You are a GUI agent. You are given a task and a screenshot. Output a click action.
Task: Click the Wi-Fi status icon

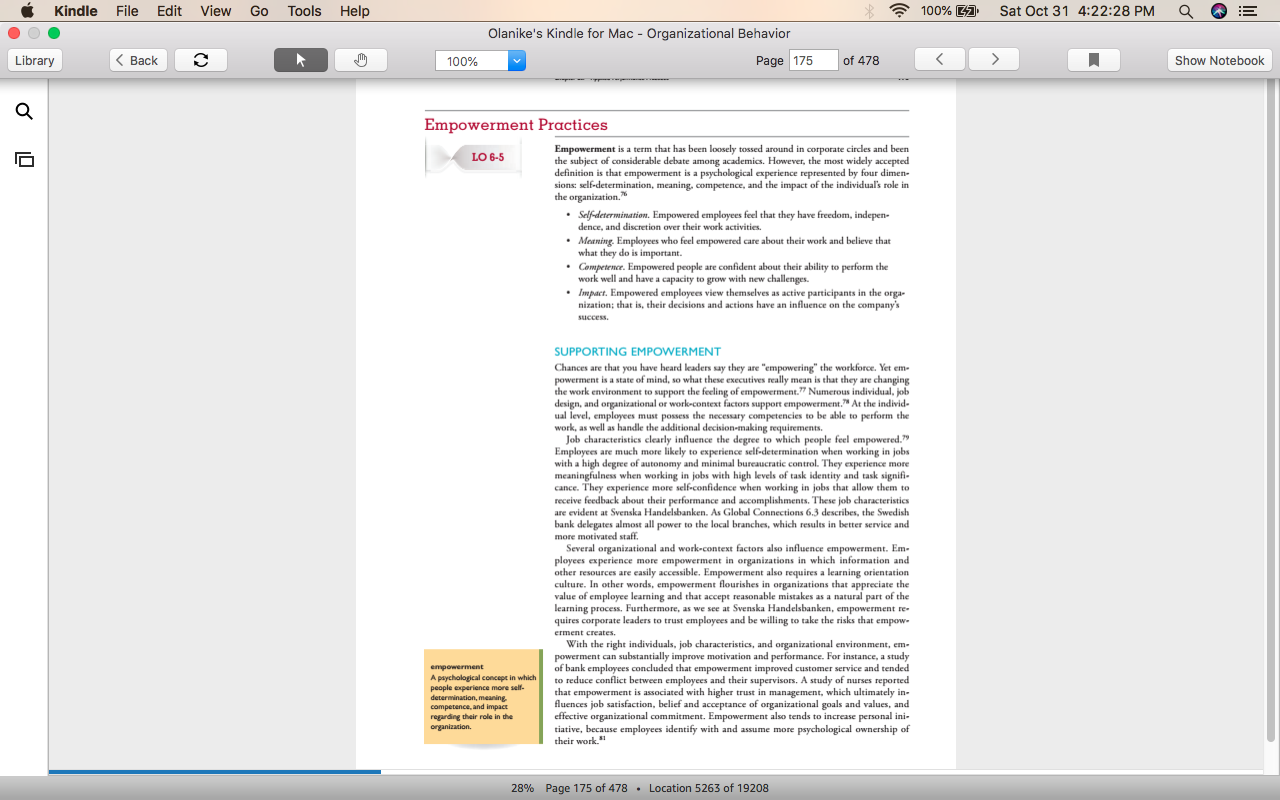(899, 11)
